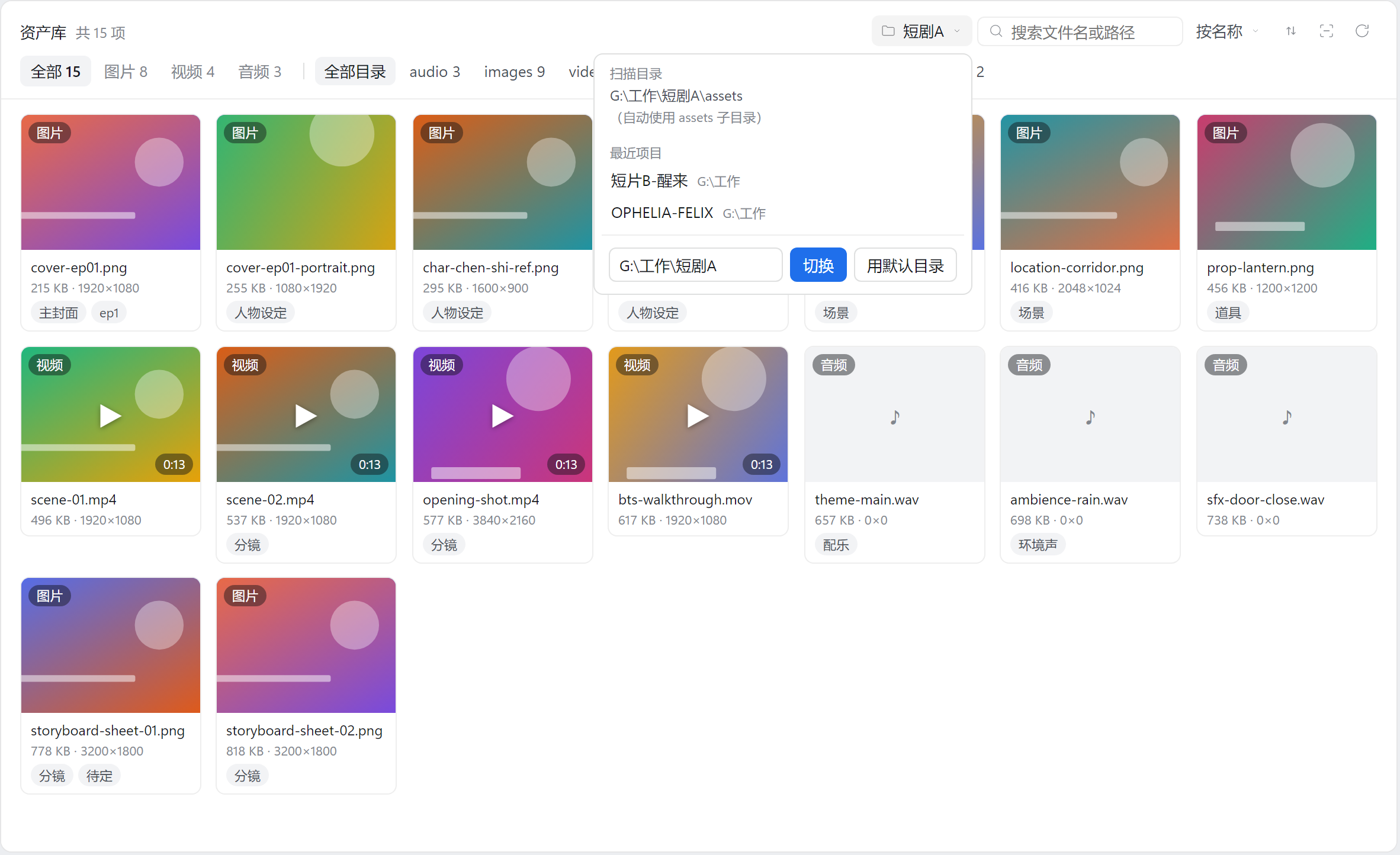Click music note on theme-main.wav

[895, 417]
